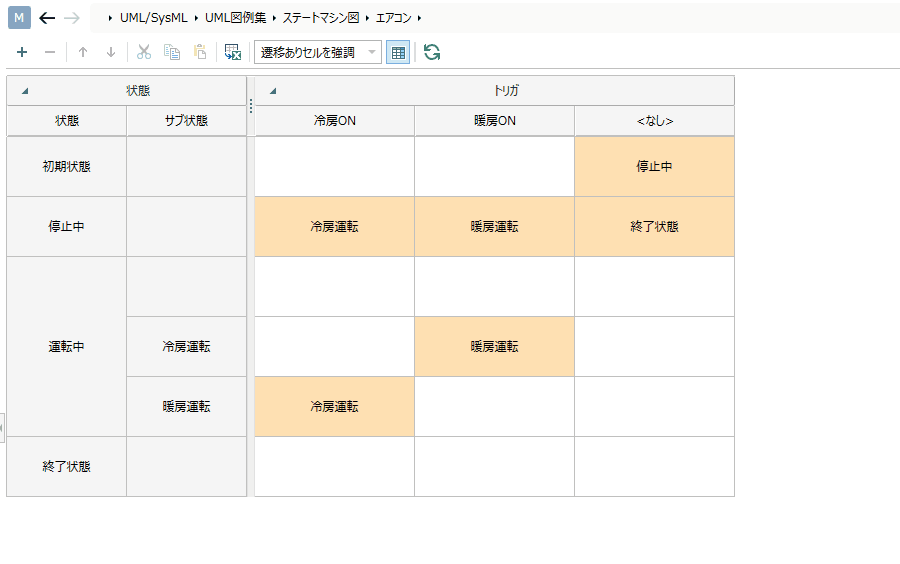Move item up with up arrow
The width and height of the screenshot is (900, 564).
[x=83, y=52]
